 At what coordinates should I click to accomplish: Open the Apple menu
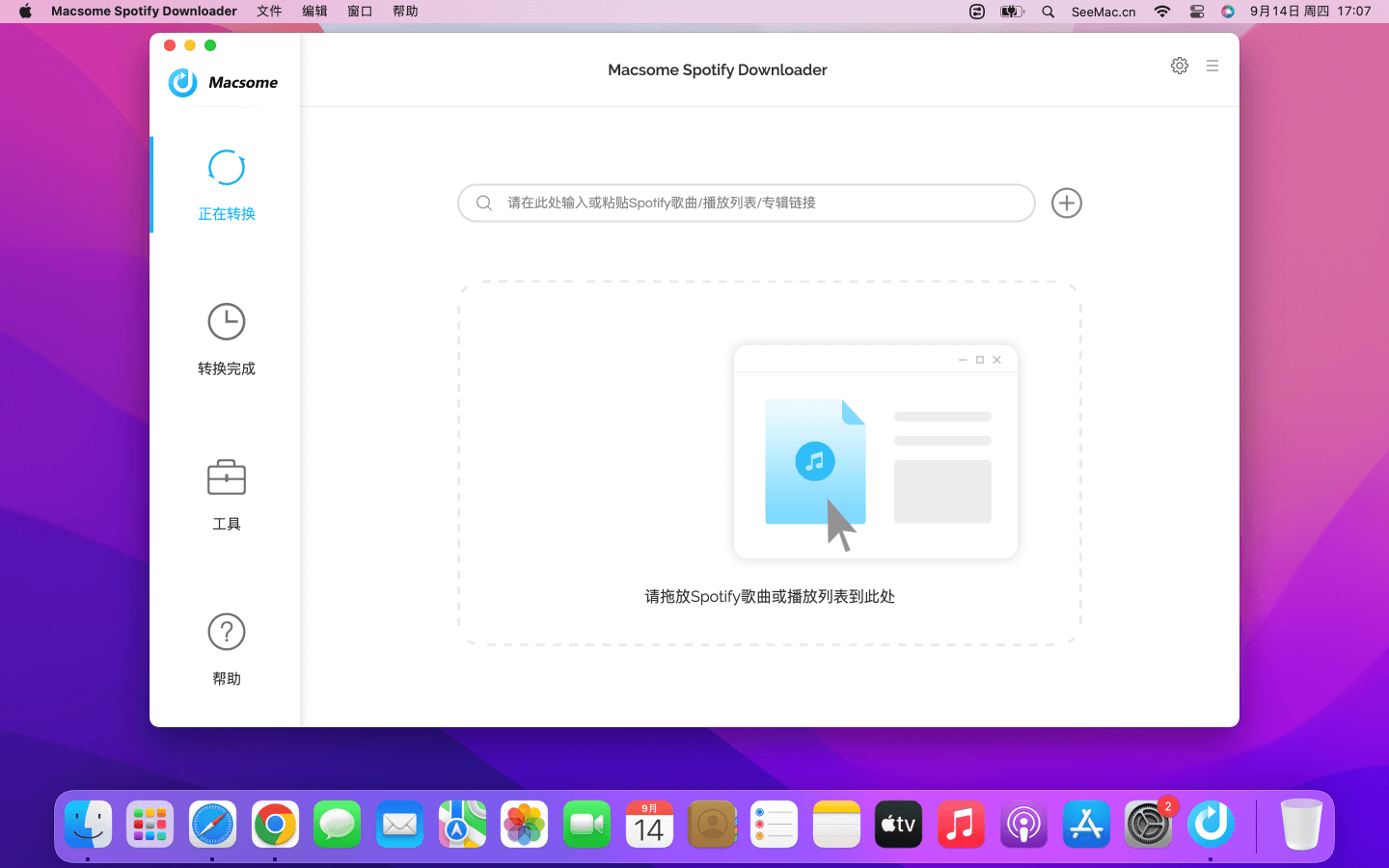click(x=25, y=12)
